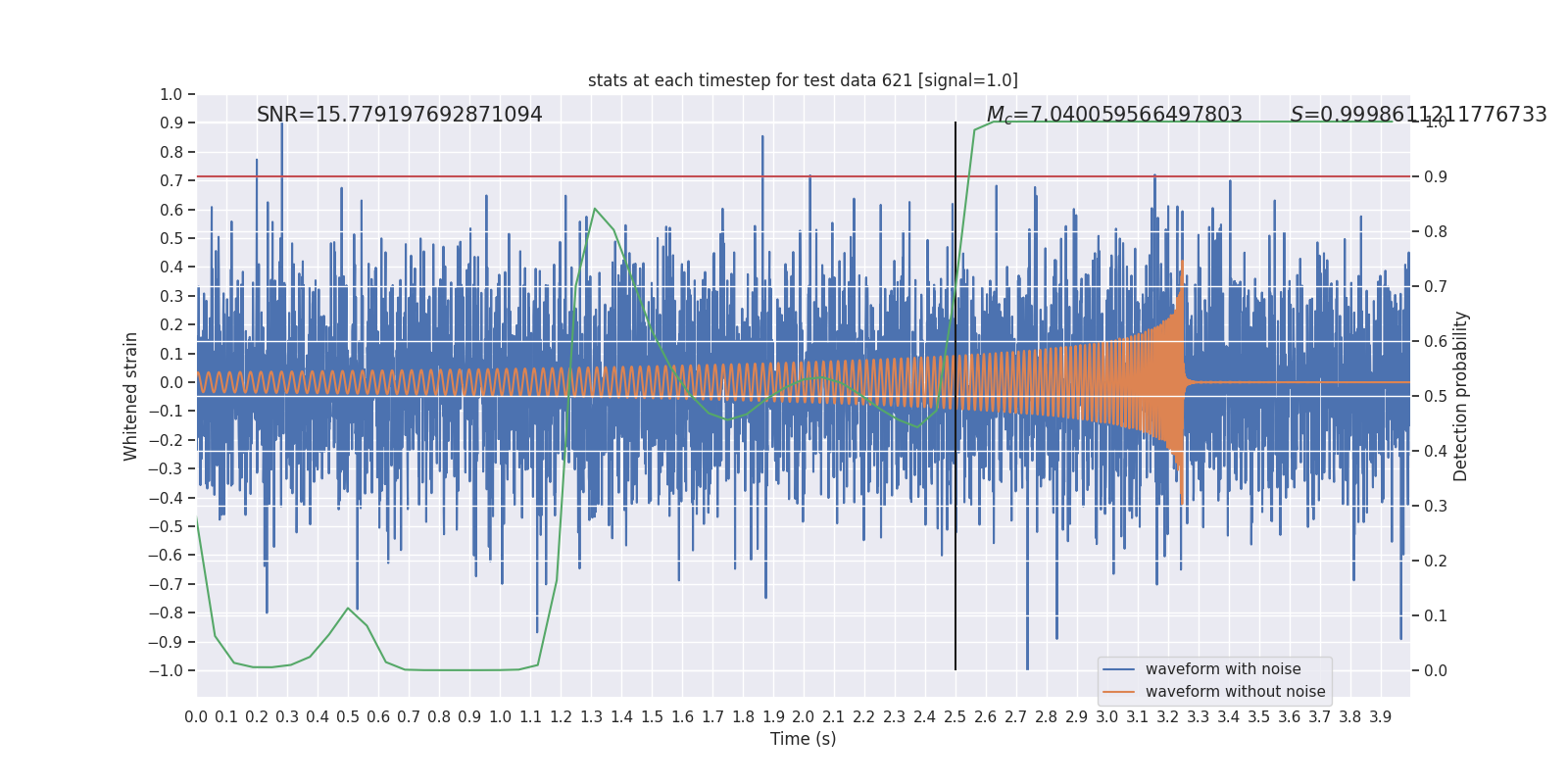The image size is (1568, 784).
Task: Click the 0.5 tick on the probability axis
Action: pos(1435,396)
